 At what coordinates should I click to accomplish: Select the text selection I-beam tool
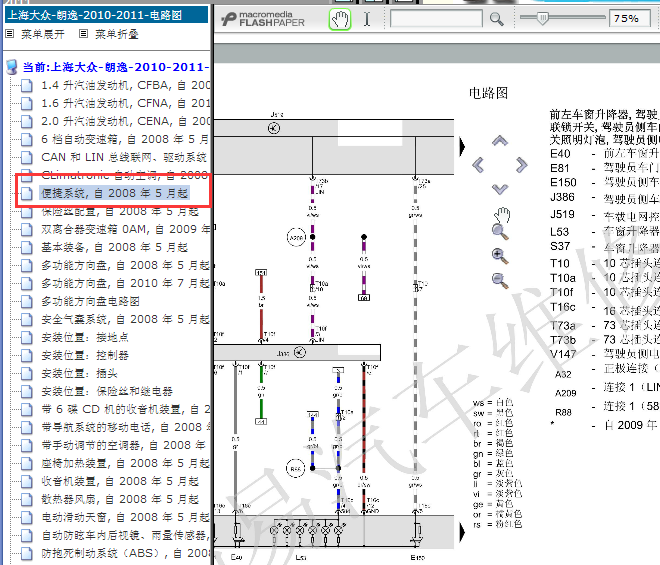point(367,19)
